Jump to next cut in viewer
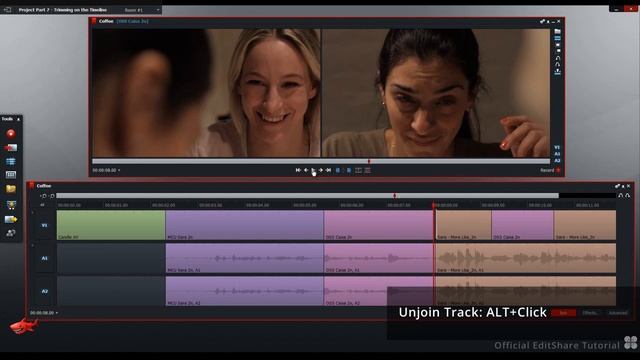 328,170
